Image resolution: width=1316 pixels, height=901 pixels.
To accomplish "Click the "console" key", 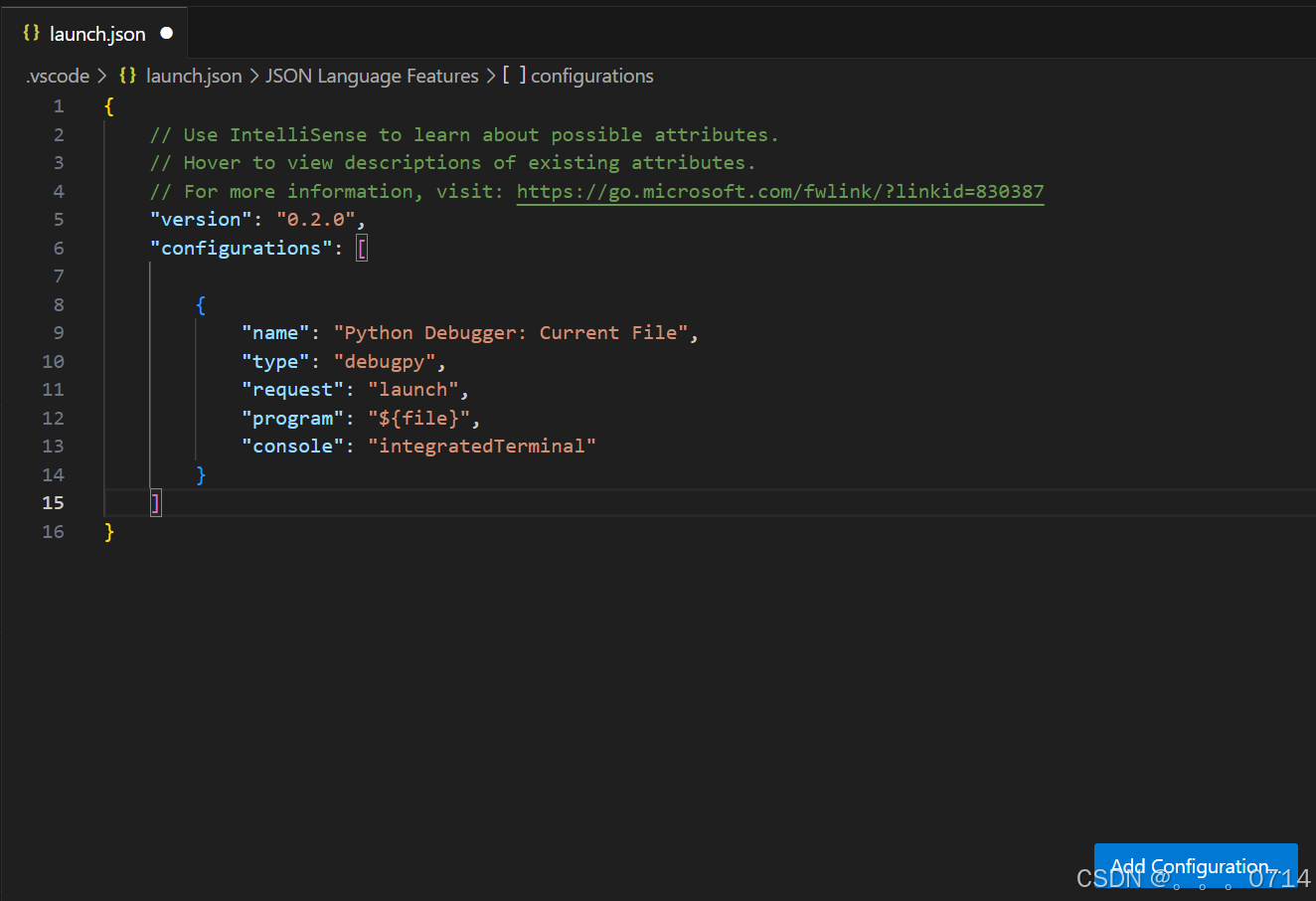I will 293,447.
